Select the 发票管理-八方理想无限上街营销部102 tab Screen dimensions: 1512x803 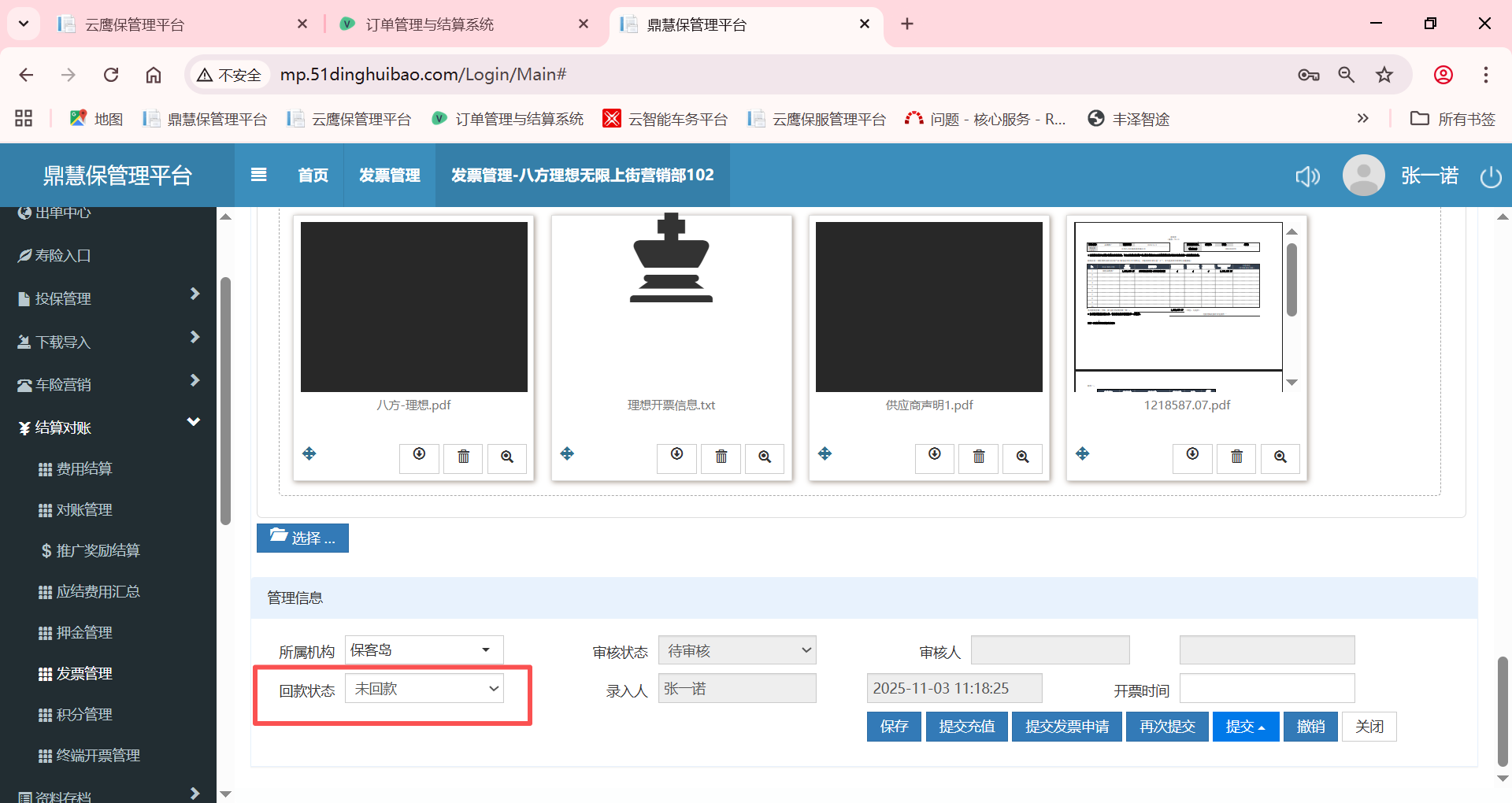(x=582, y=175)
